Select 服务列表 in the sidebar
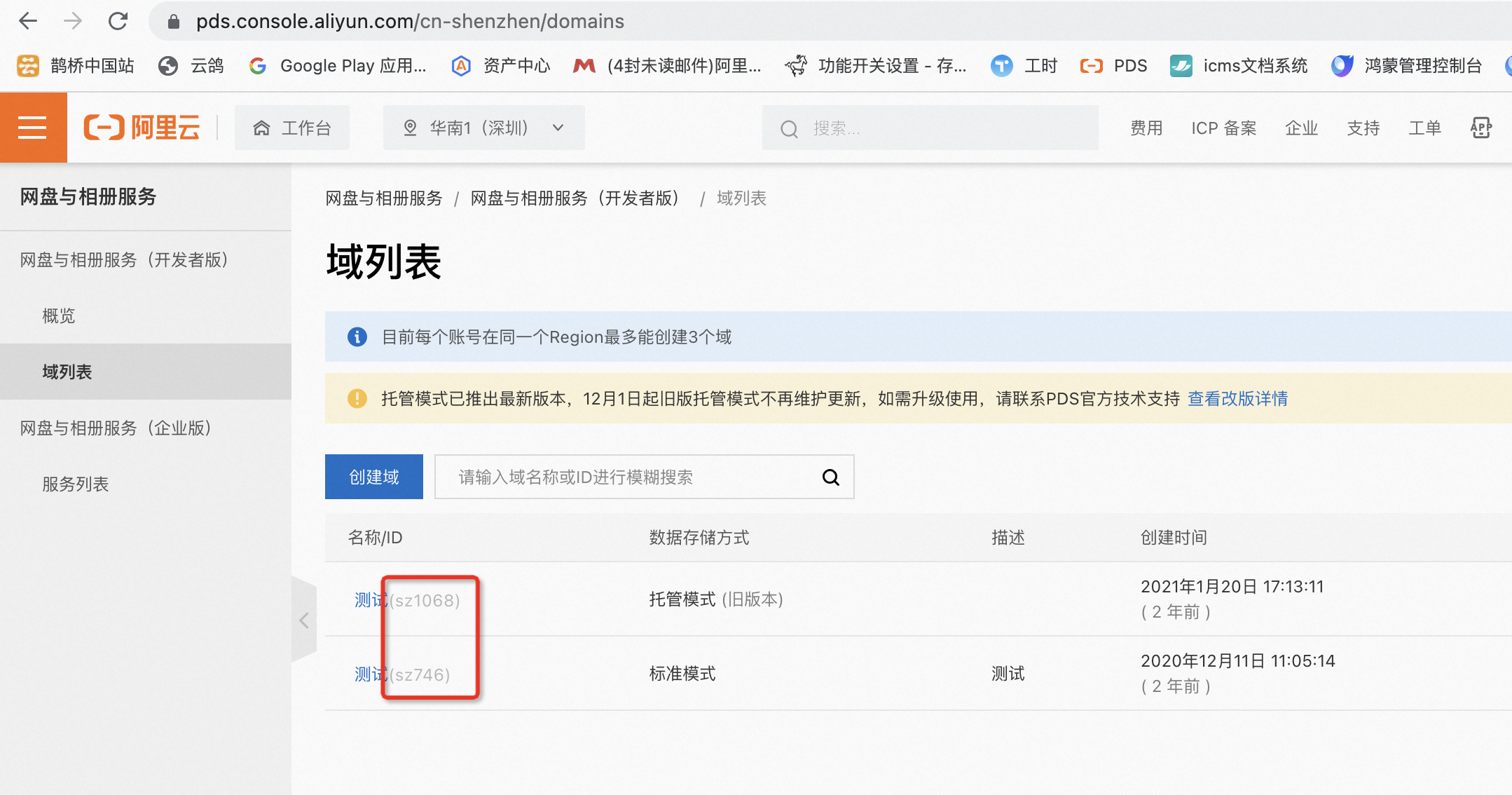 146,484
